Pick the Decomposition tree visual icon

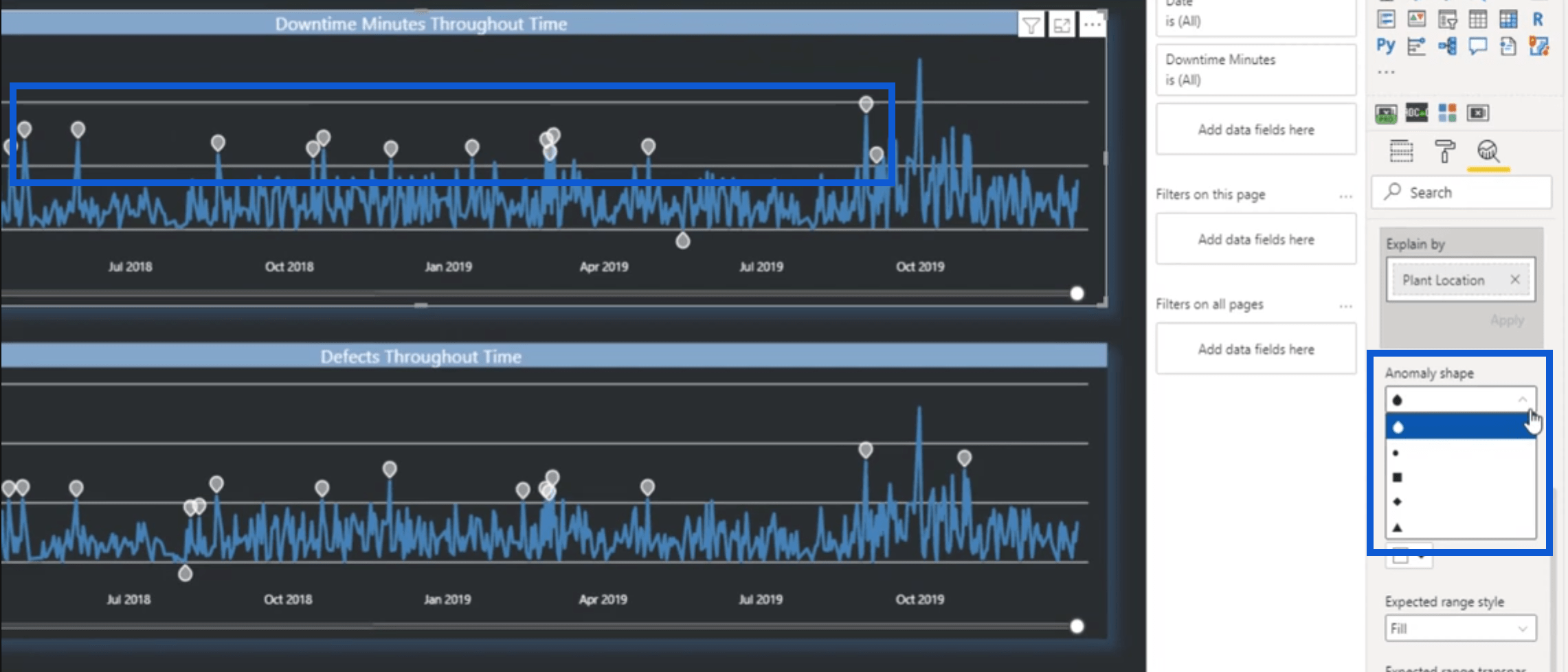click(1447, 46)
